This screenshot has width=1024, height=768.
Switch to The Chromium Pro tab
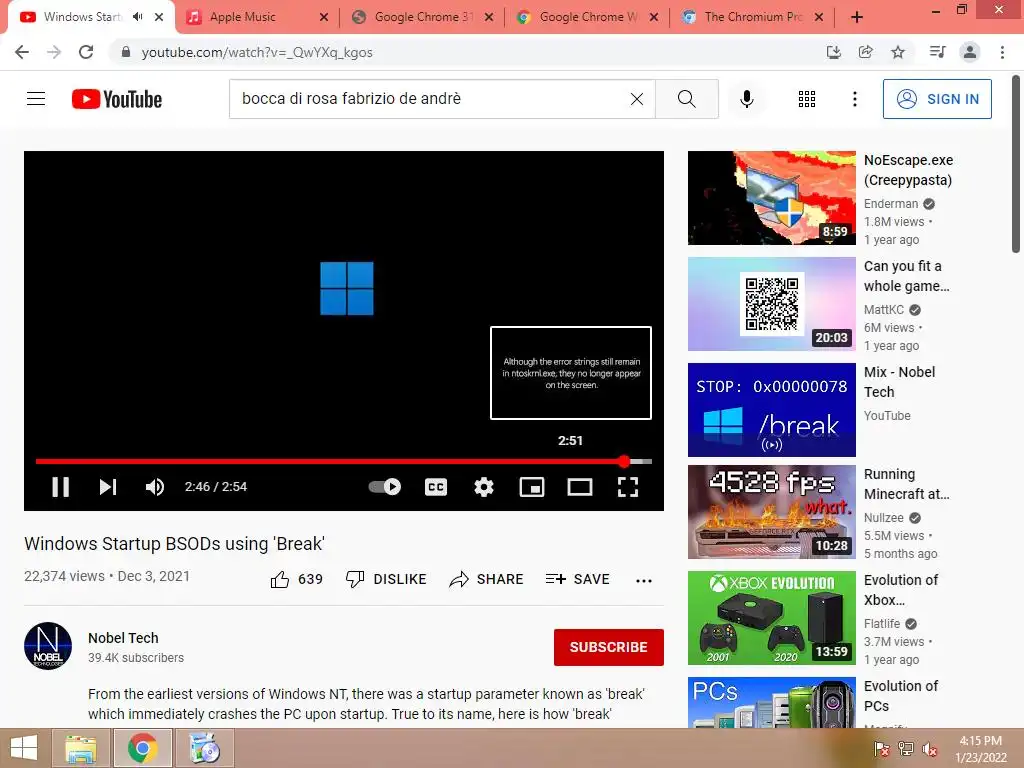click(x=753, y=17)
